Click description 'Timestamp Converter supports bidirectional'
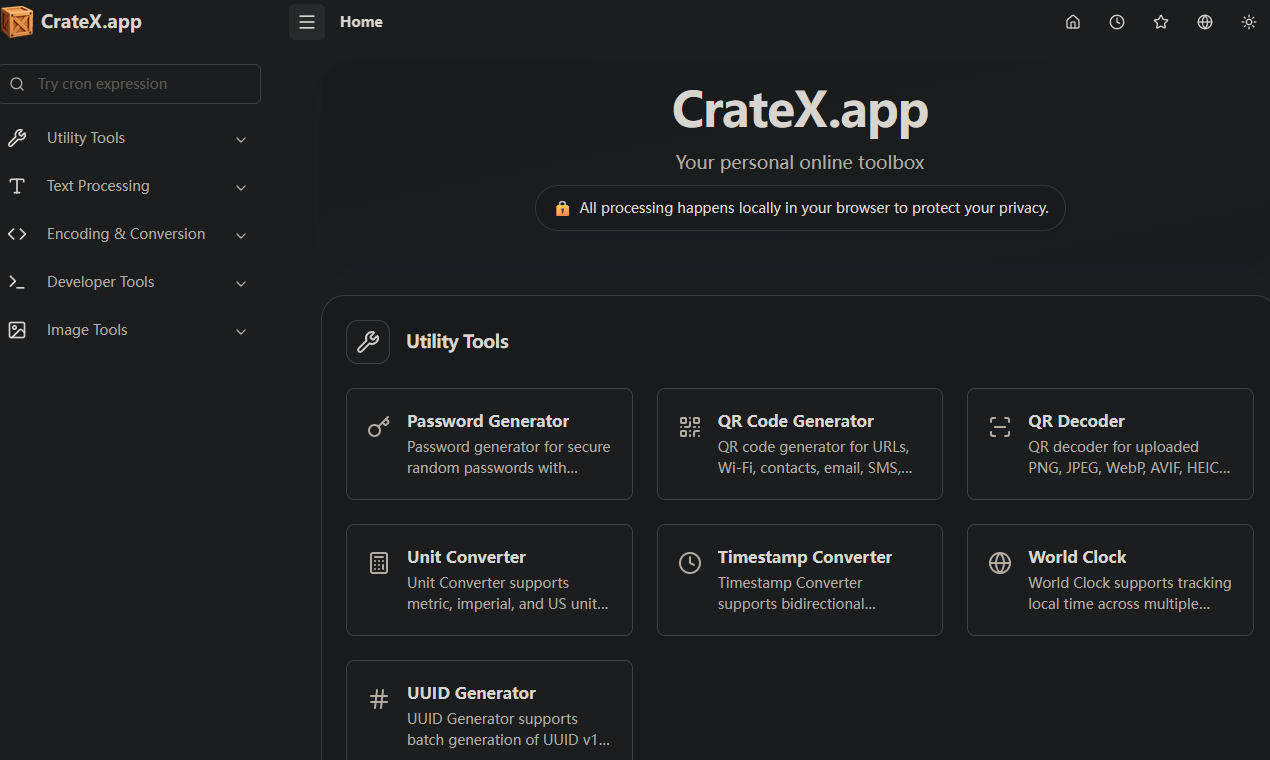This screenshot has width=1270, height=760. [x=797, y=593]
